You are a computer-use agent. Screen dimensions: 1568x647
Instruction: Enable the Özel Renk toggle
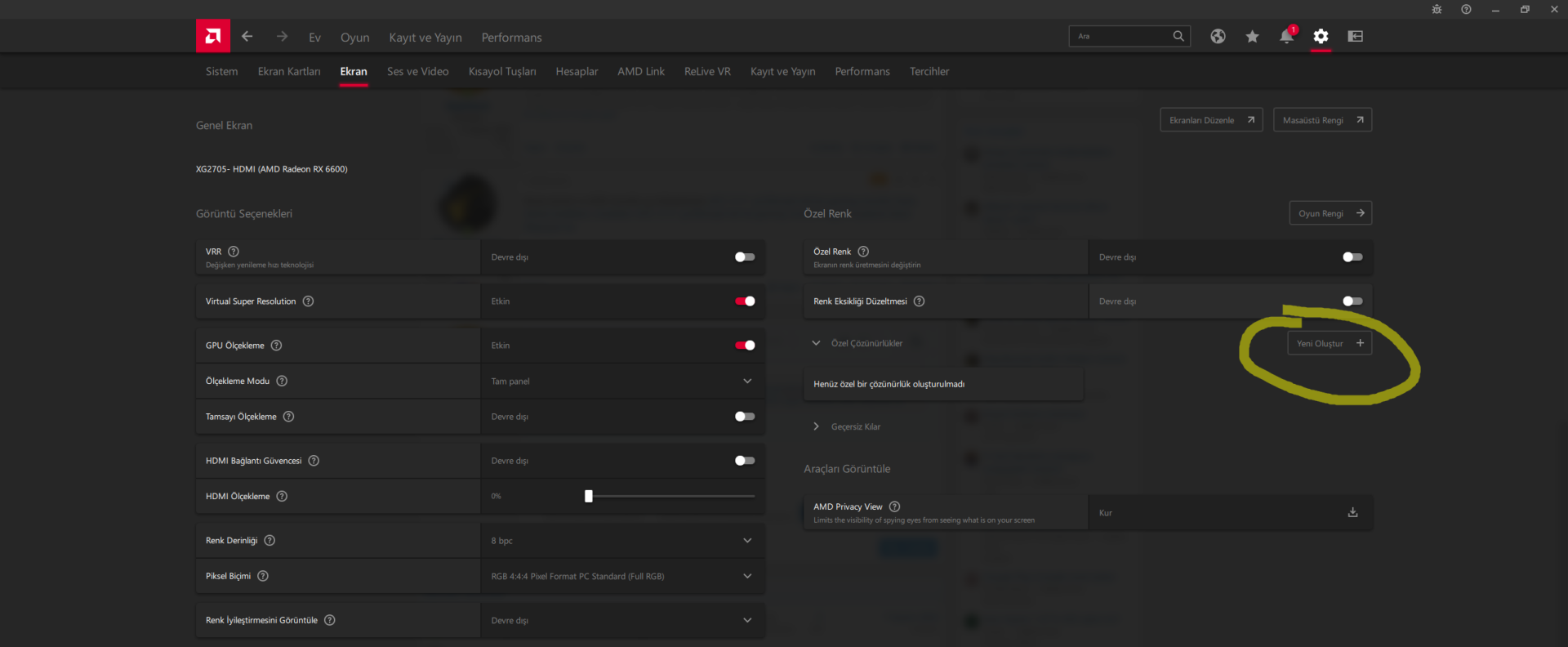(1352, 257)
